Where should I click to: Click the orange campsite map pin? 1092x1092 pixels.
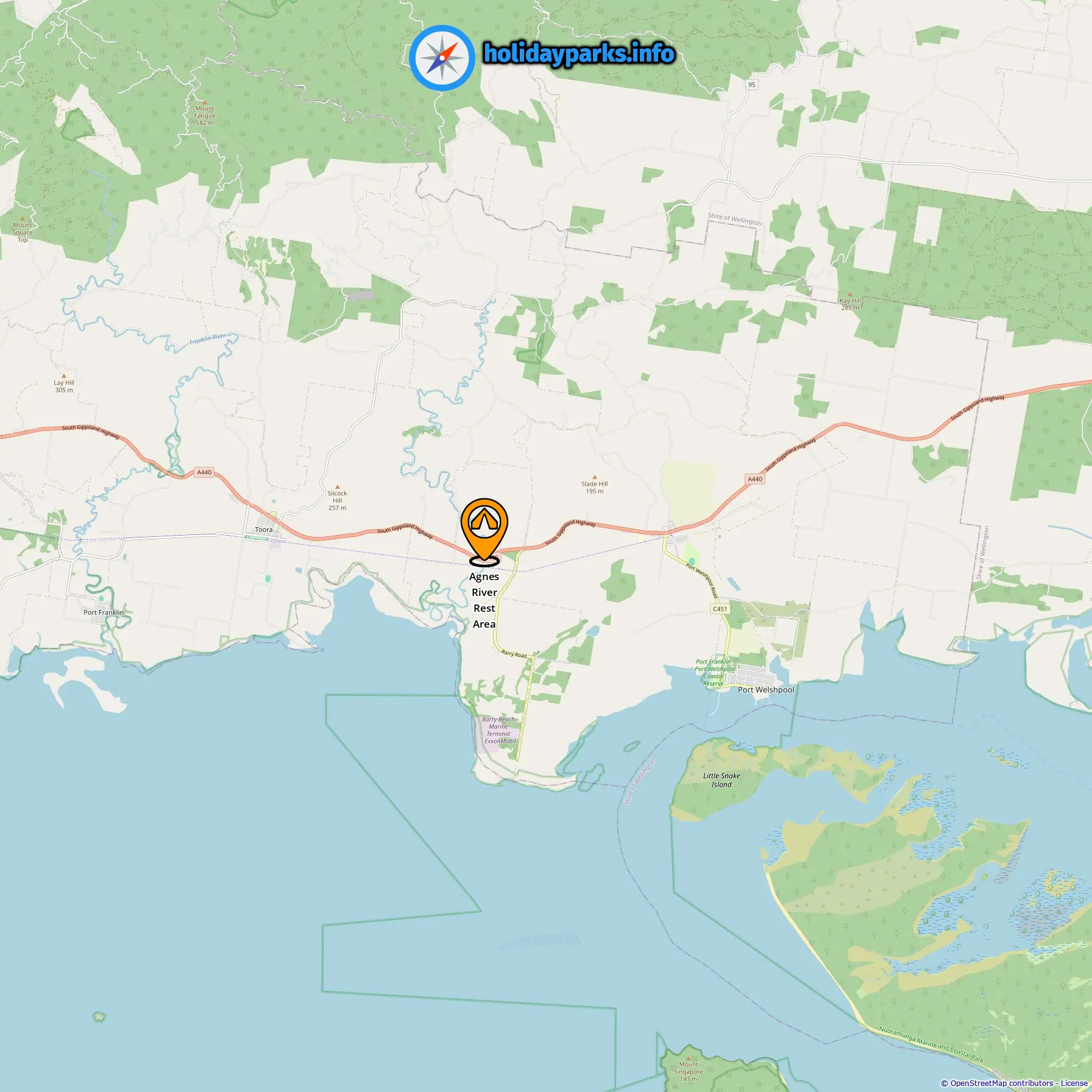(x=484, y=530)
